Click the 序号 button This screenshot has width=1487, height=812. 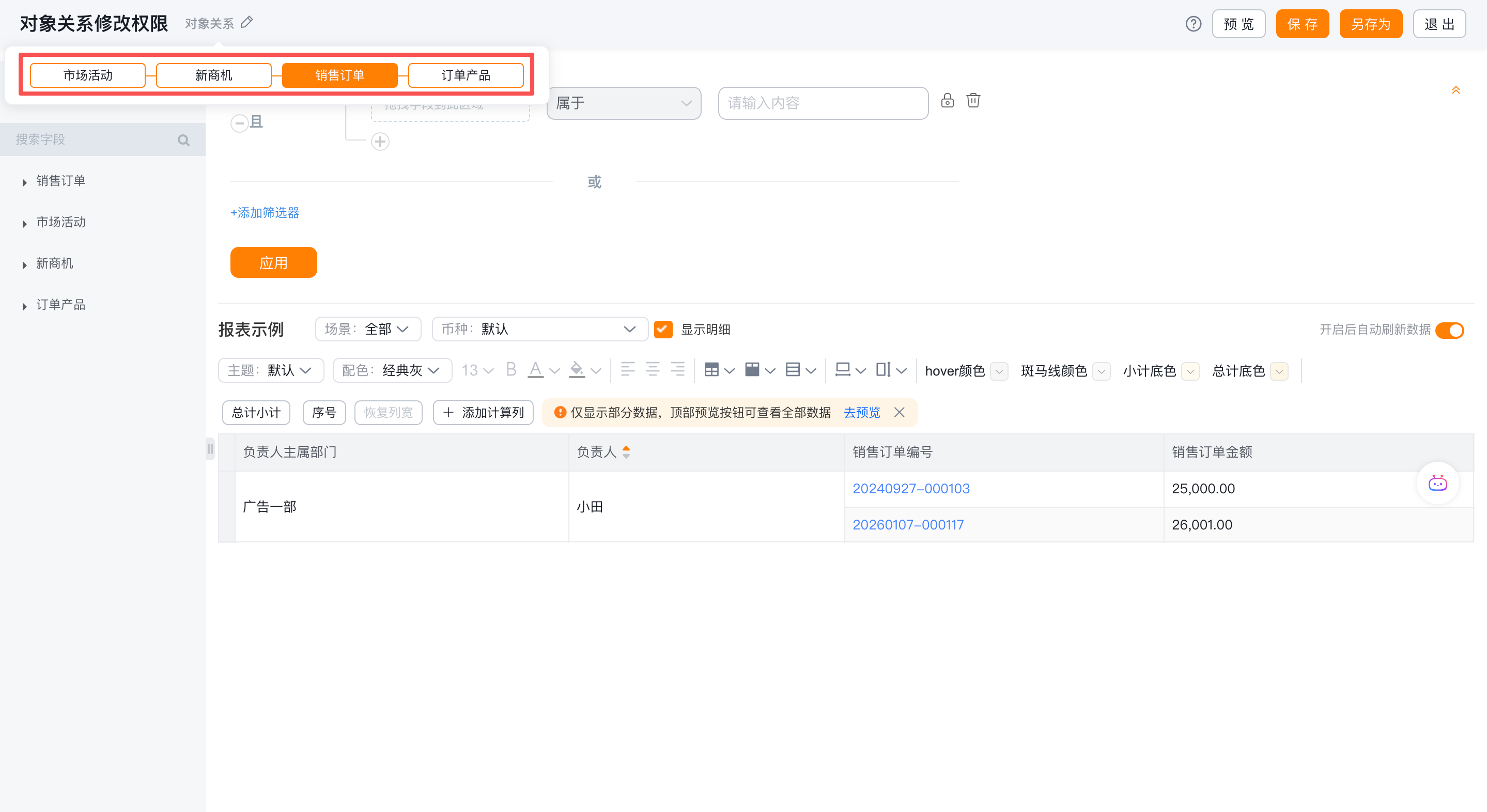(324, 413)
